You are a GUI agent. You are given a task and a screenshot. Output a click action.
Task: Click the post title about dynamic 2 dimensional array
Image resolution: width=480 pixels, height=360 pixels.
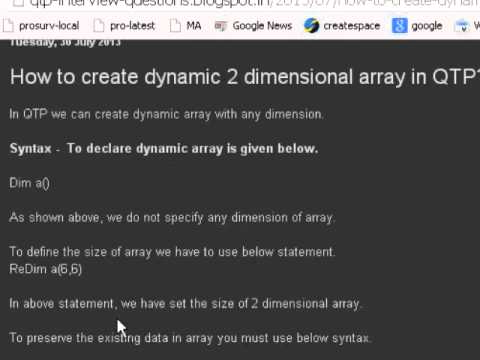245,77
